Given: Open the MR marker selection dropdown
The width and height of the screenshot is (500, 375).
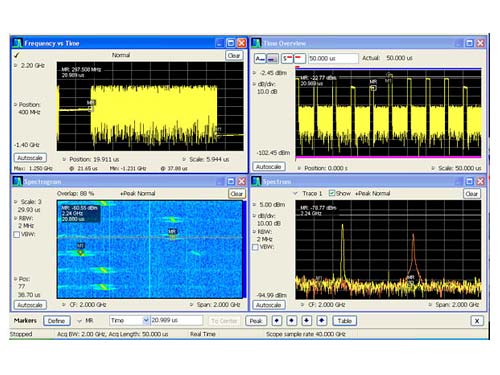Looking at the screenshot, I should (79, 321).
